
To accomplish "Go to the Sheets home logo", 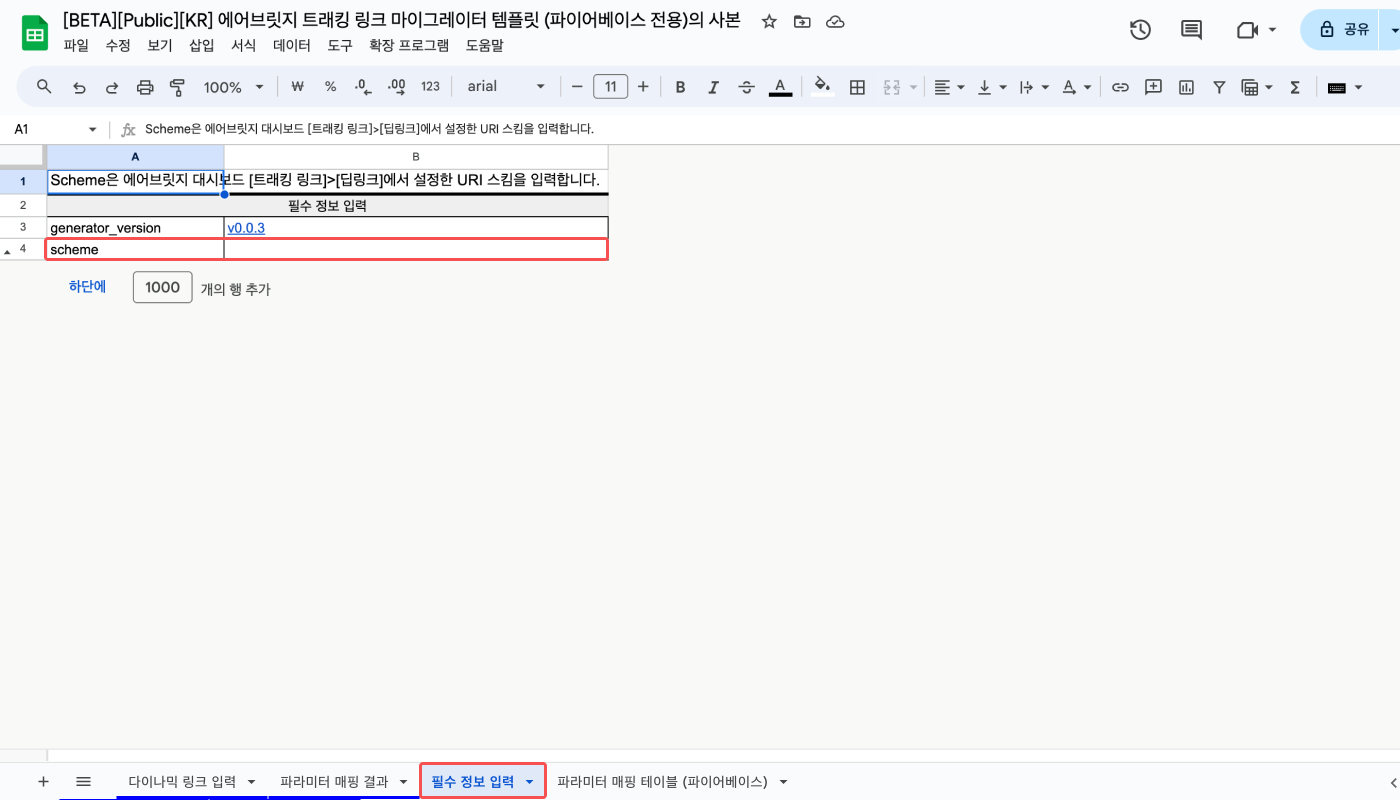I will pyautogui.click(x=36, y=33).
